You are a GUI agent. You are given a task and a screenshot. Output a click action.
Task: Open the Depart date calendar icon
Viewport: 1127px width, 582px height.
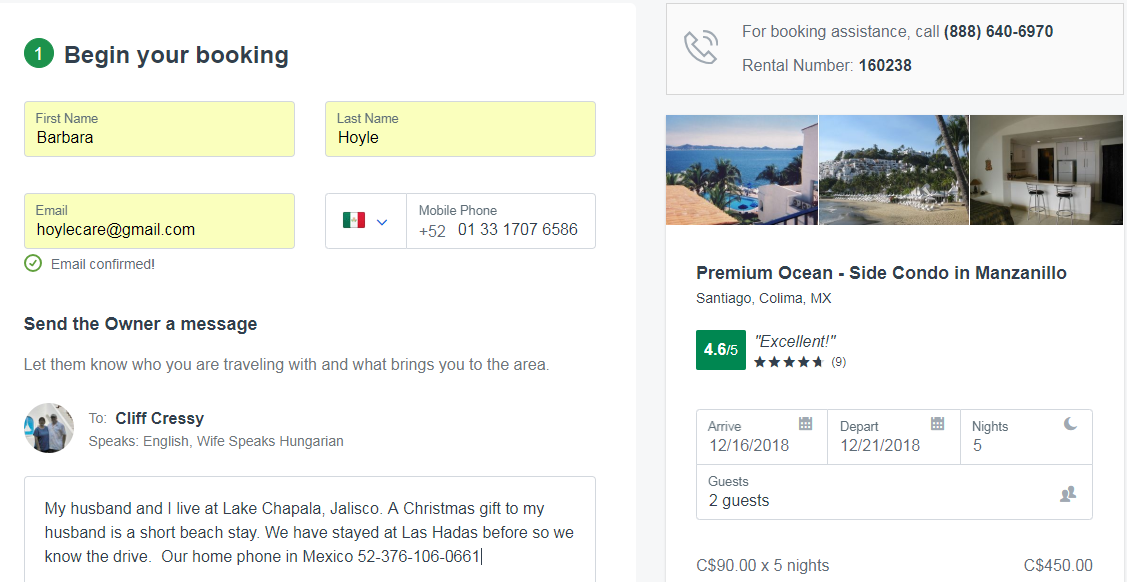937,424
